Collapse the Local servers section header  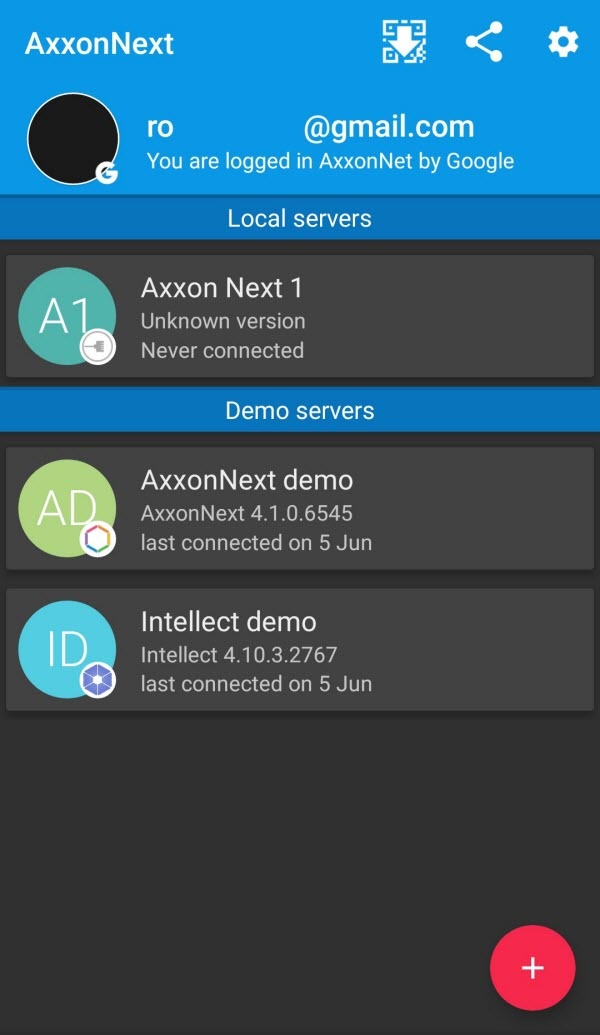point(300,219)
